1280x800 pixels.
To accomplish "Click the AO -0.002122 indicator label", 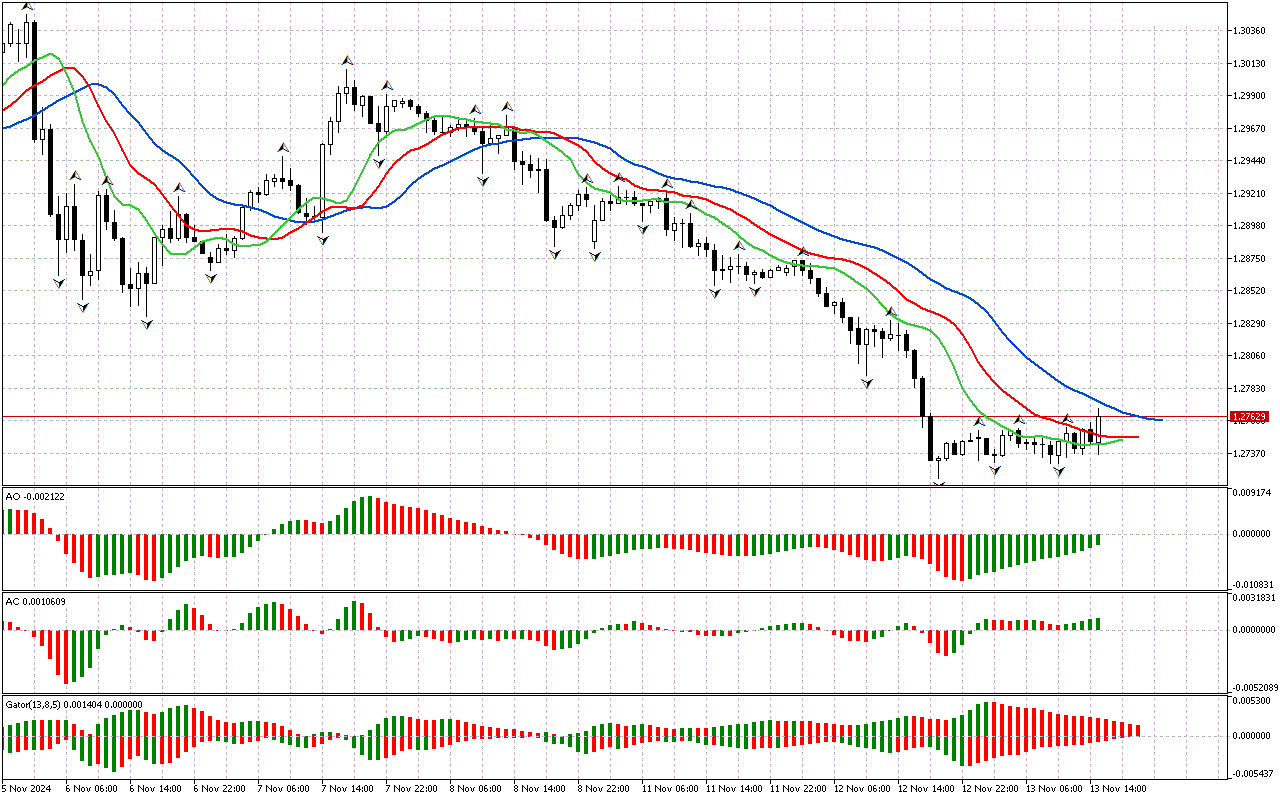I will pyautogui.click(x=35, y=496).
